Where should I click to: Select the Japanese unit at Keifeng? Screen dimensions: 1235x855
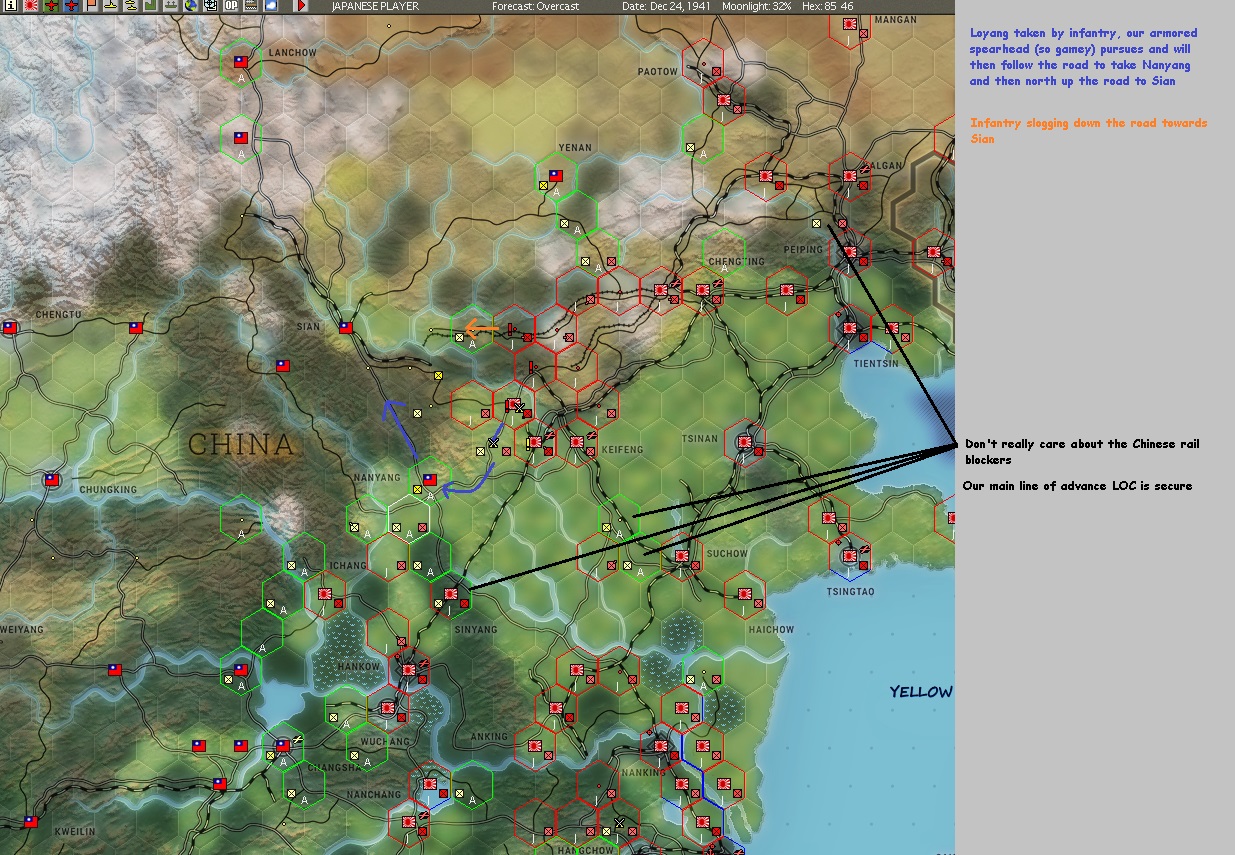click(x=576, y=441)
